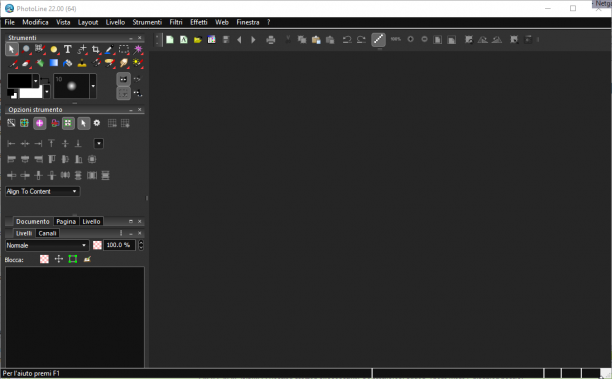Screen dimensions: 612x379
Task: Minimize the Opzioni strumento panel
Action: (x=131, y=110)
